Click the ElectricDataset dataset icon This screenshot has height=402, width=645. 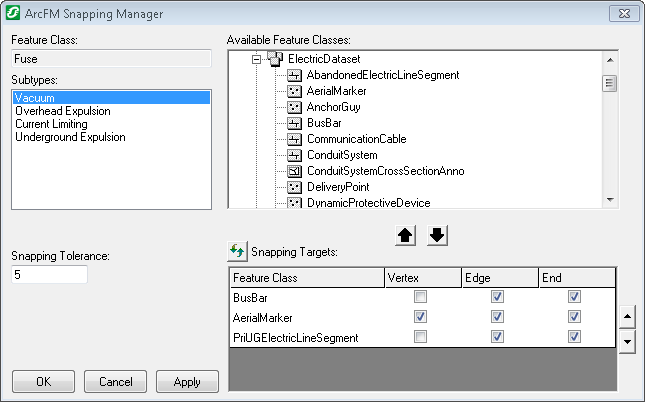(x=275, y=59)
